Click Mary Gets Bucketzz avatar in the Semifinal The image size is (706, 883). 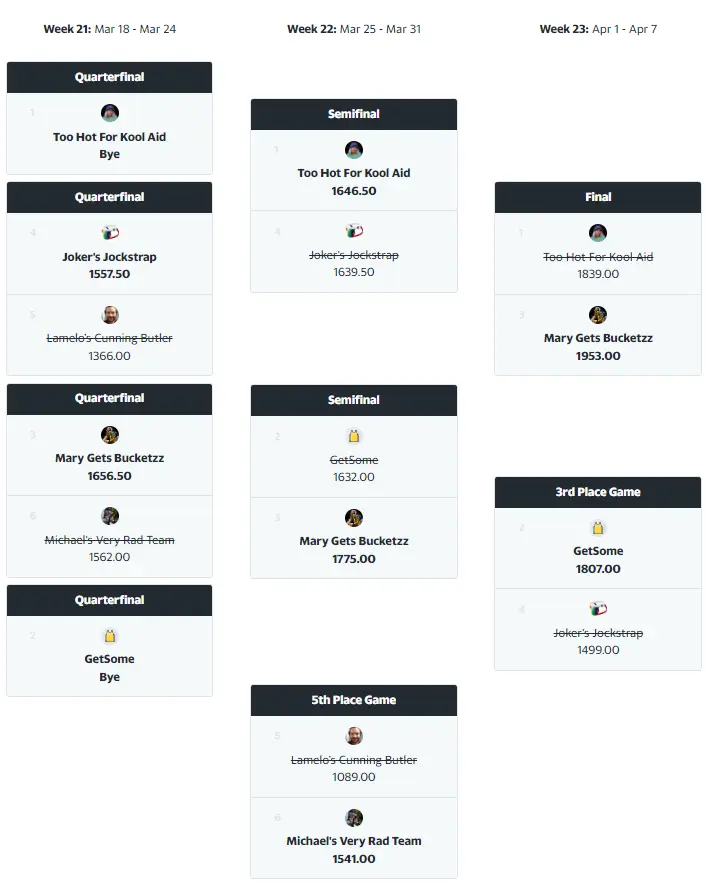tap(354, 518)
